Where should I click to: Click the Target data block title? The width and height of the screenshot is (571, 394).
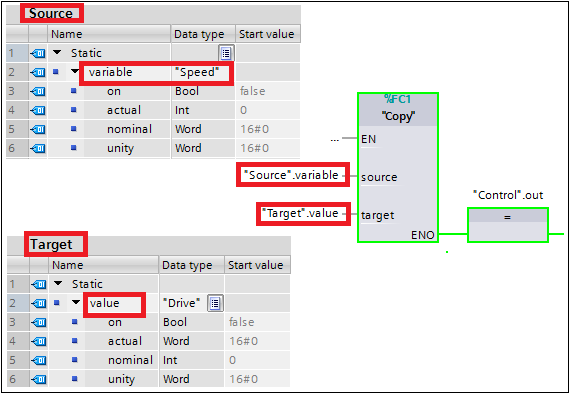point(51,244)
